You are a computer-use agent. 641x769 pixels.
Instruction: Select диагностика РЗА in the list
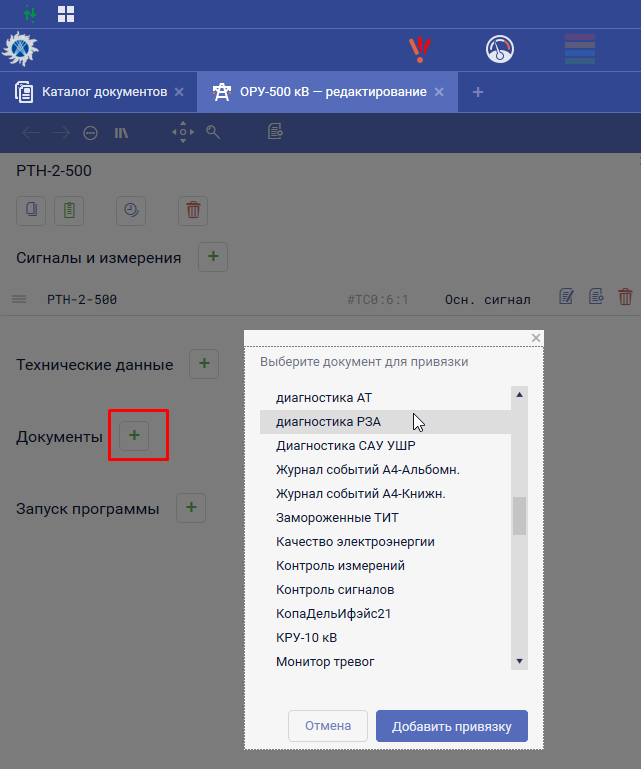[x=328, y=422]
